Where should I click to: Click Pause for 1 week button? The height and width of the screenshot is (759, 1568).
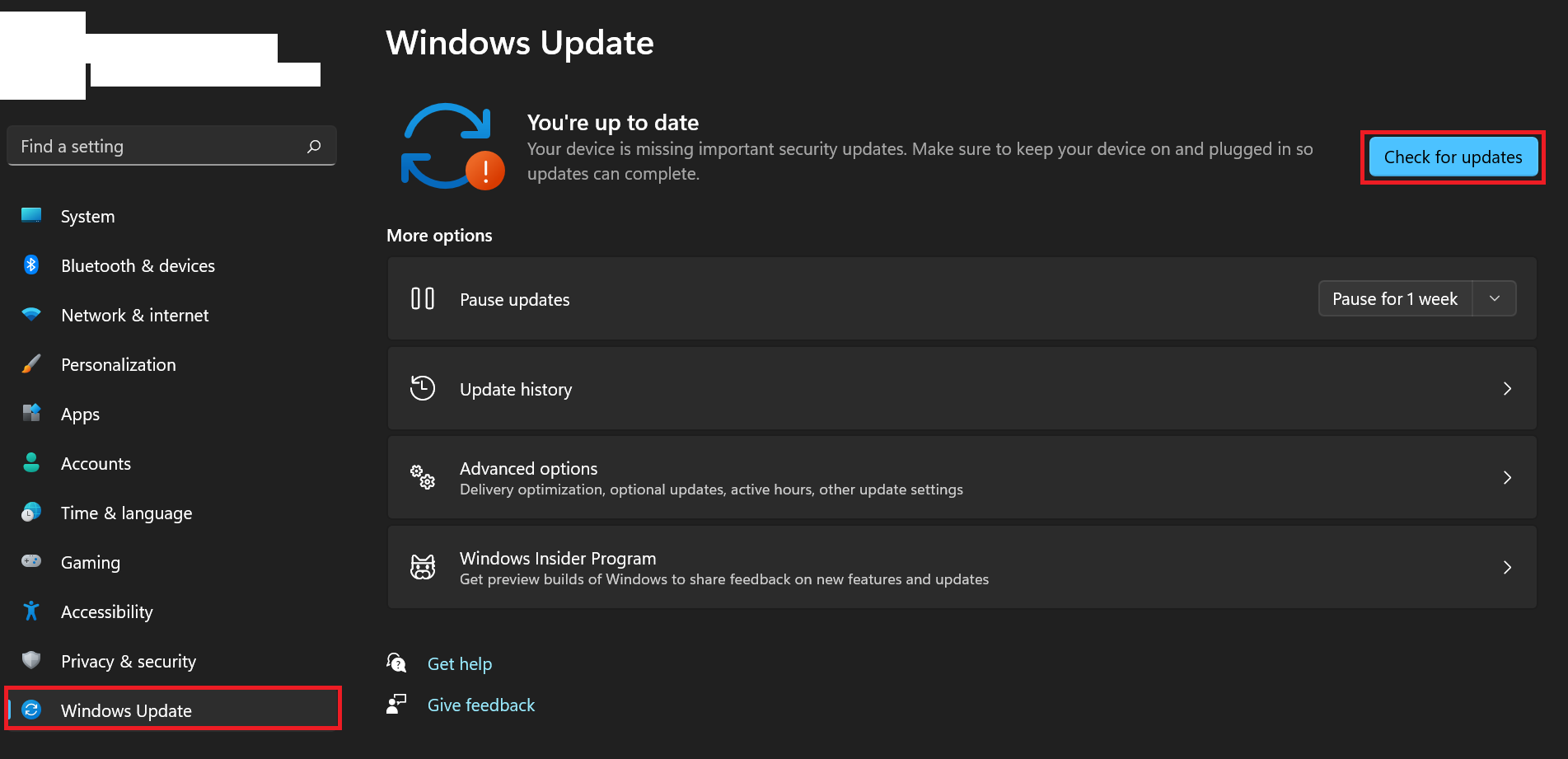point(1395,298)
